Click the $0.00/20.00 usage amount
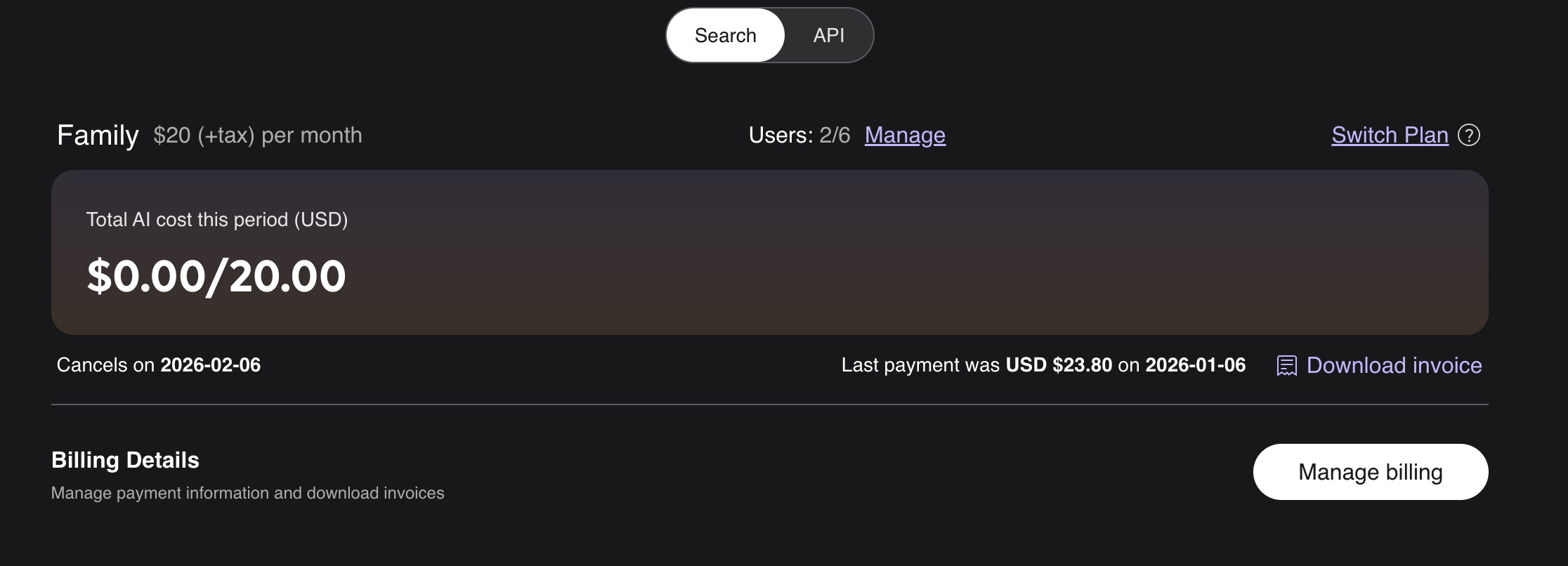 [x=216, y=276]
